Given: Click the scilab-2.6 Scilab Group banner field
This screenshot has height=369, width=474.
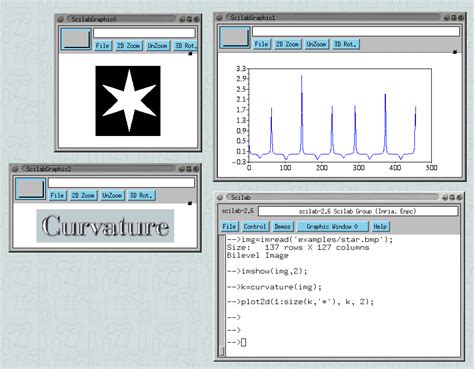Looking at the screenshot, I should pyautogui.click(x=358, y=211).
